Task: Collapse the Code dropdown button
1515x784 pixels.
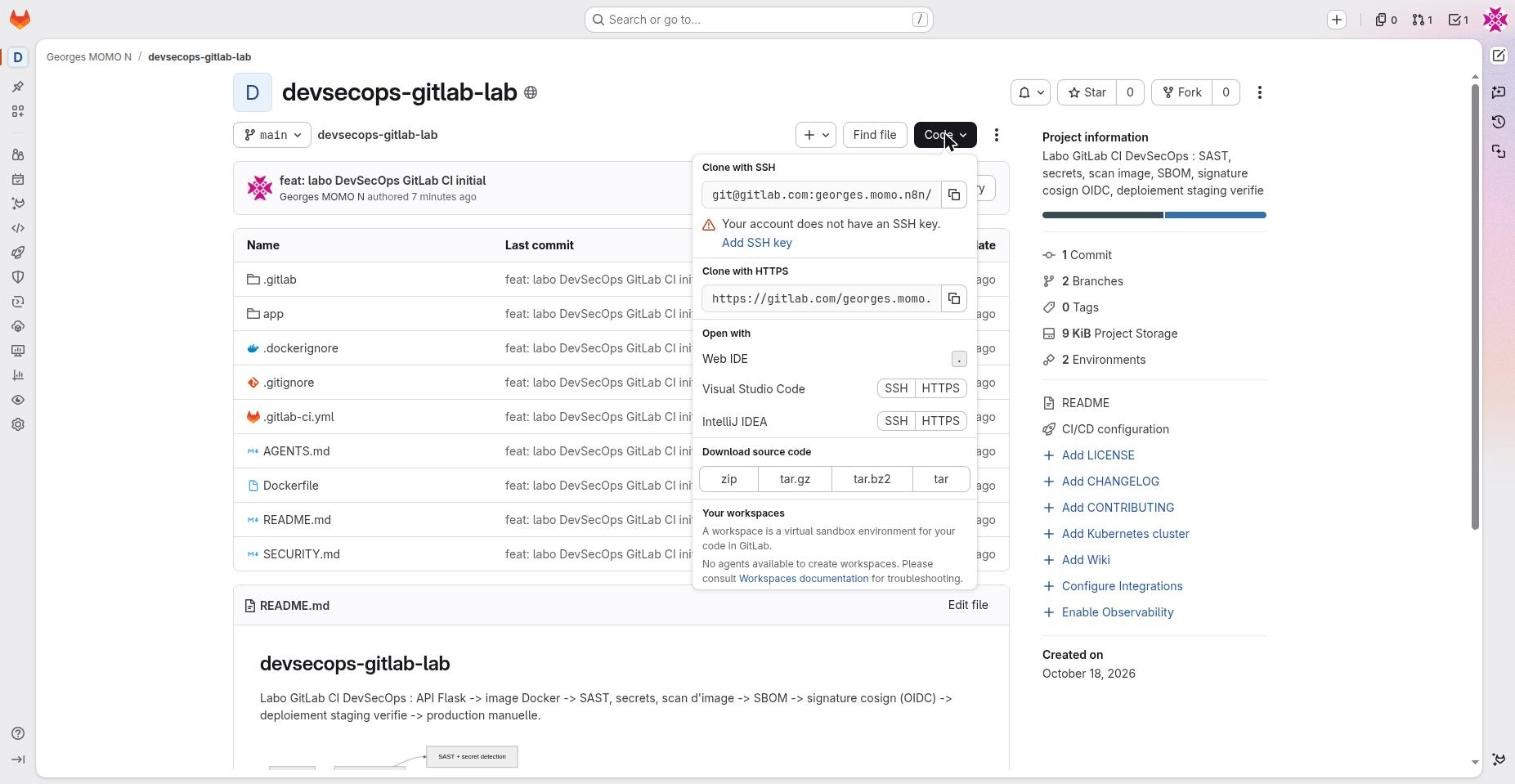Action: (944, 135)
